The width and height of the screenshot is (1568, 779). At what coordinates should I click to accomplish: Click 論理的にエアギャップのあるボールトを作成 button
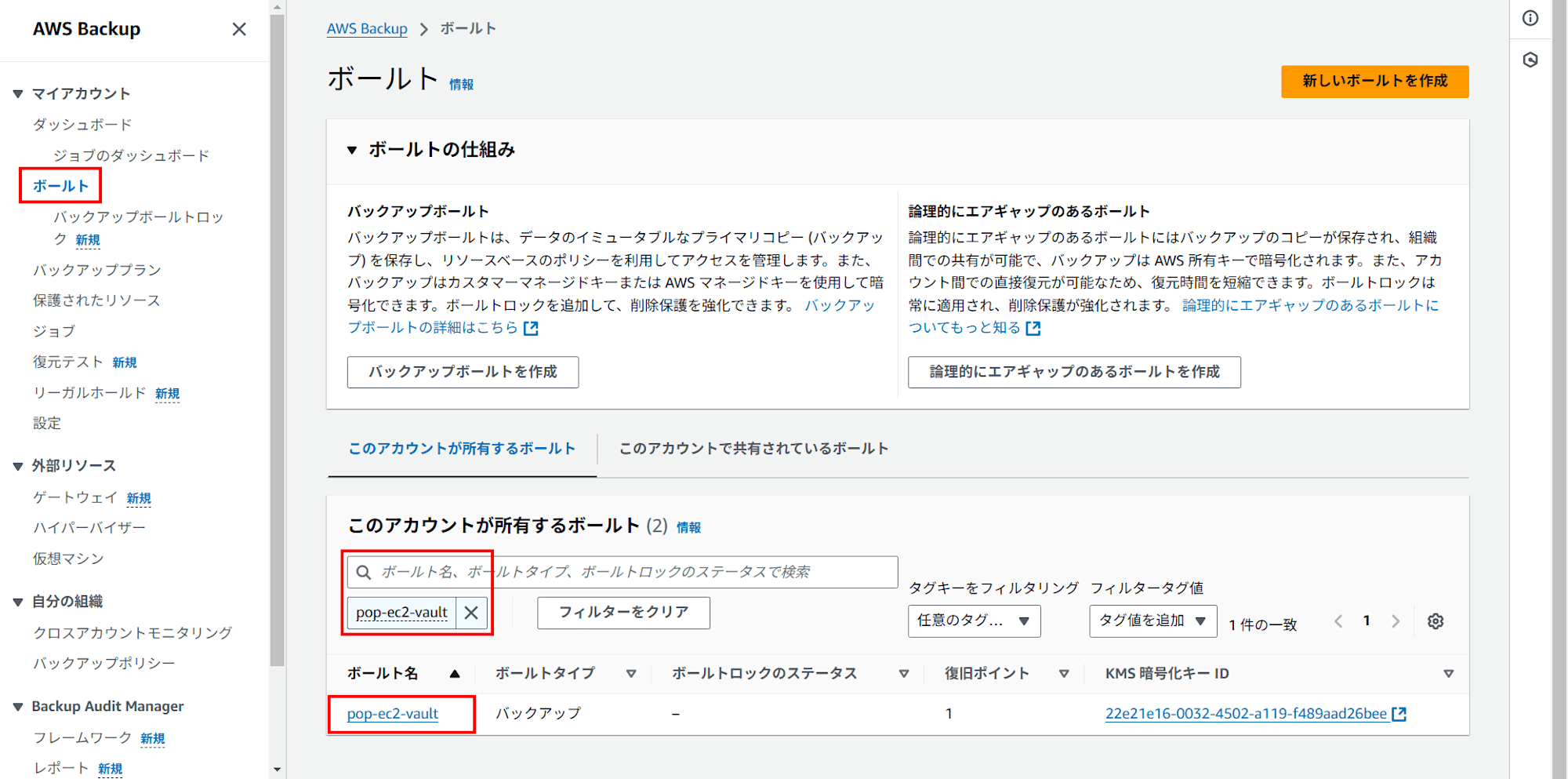click(x=1074, y=372)
